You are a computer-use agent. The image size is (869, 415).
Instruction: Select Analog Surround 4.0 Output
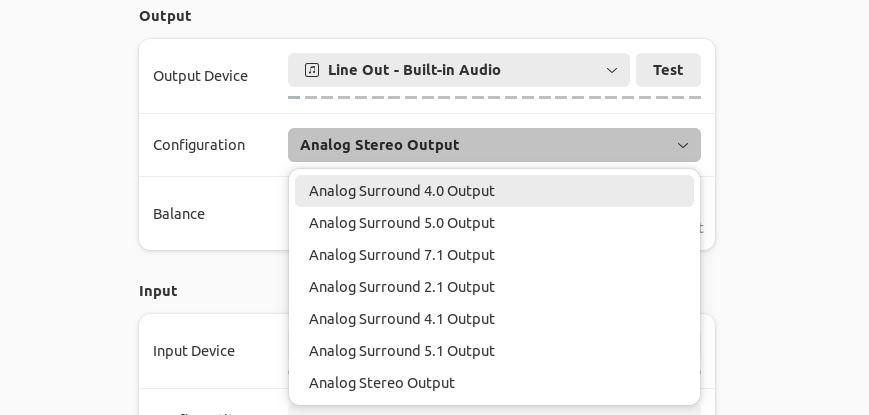coord(401,191)
